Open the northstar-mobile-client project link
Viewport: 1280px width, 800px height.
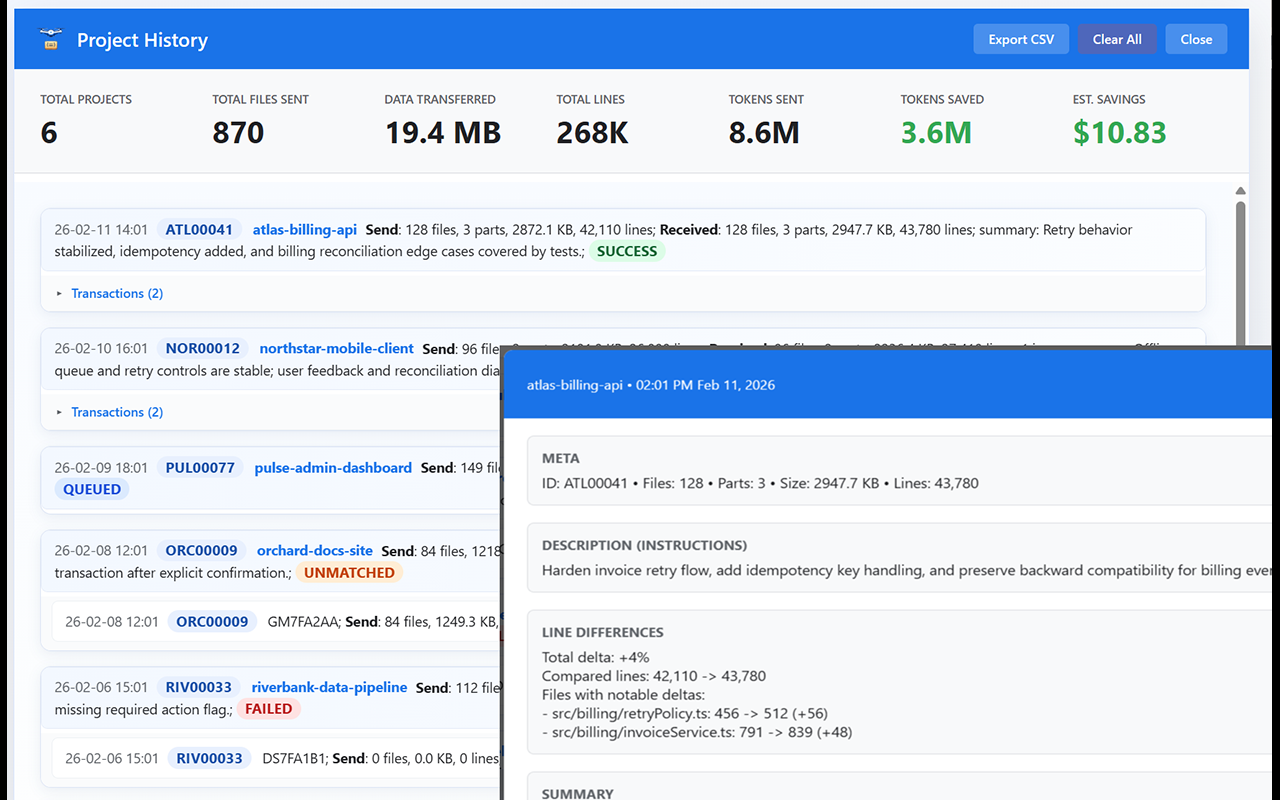[x=336, y=348]
